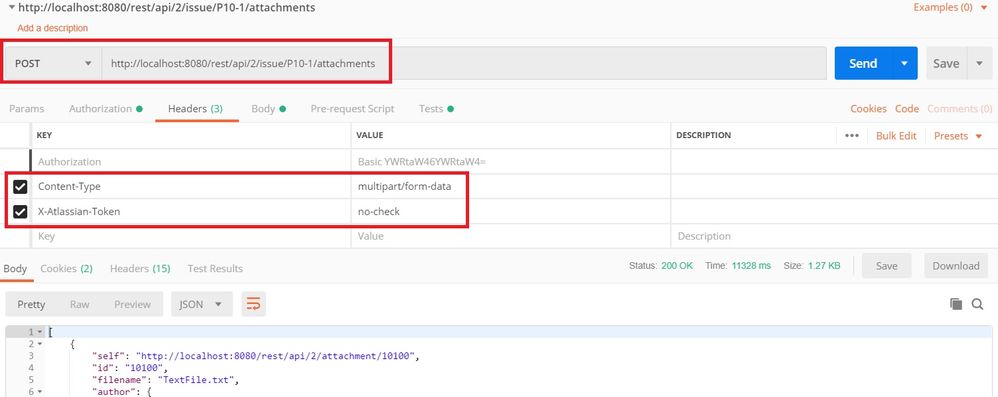Viewport: 998px width, 397px height.
Task: Open the Presets dropdown
Action: point(958,136)
